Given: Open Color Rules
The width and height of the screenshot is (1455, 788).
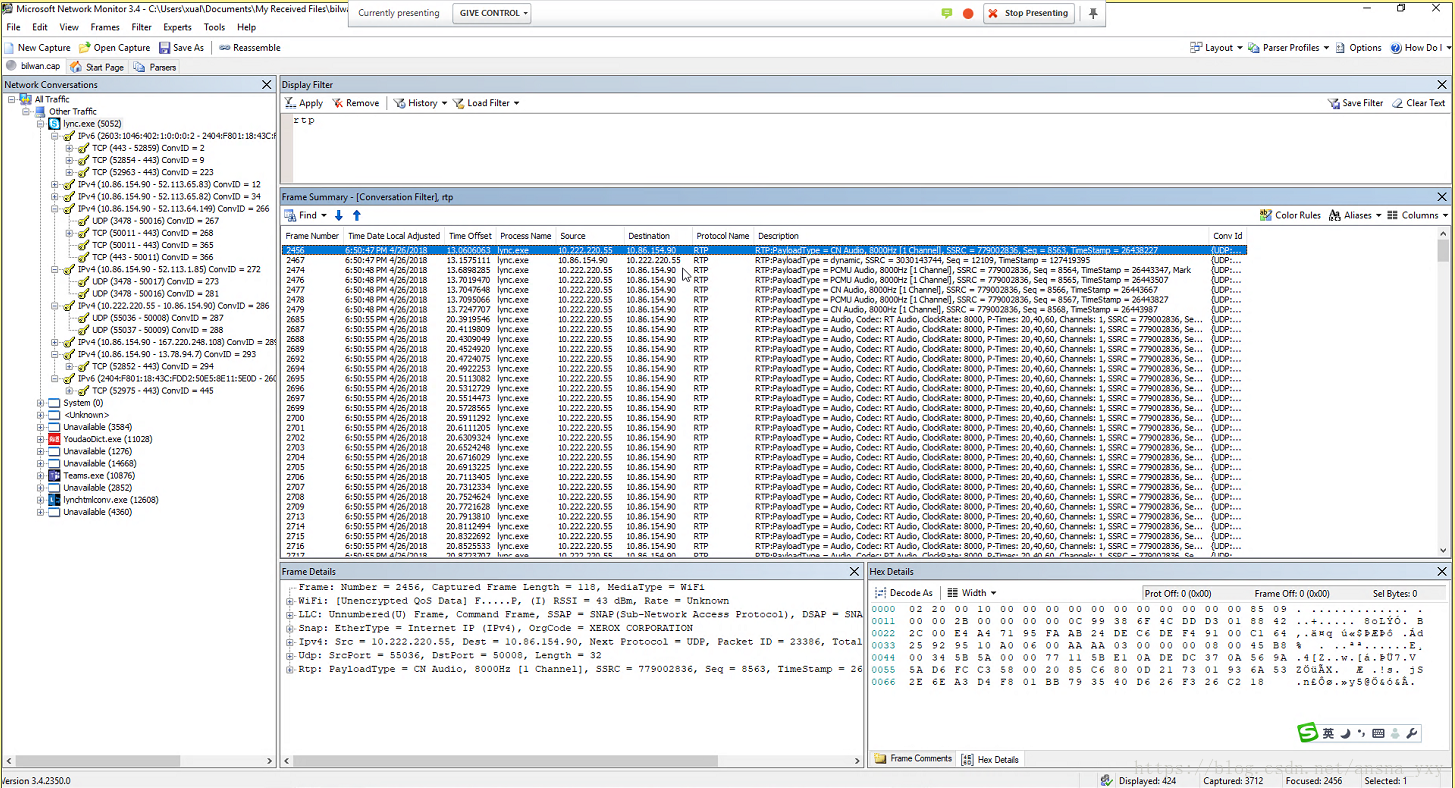Looking at the screenshot, I should pyautogui.click(x=1290, y=215).
